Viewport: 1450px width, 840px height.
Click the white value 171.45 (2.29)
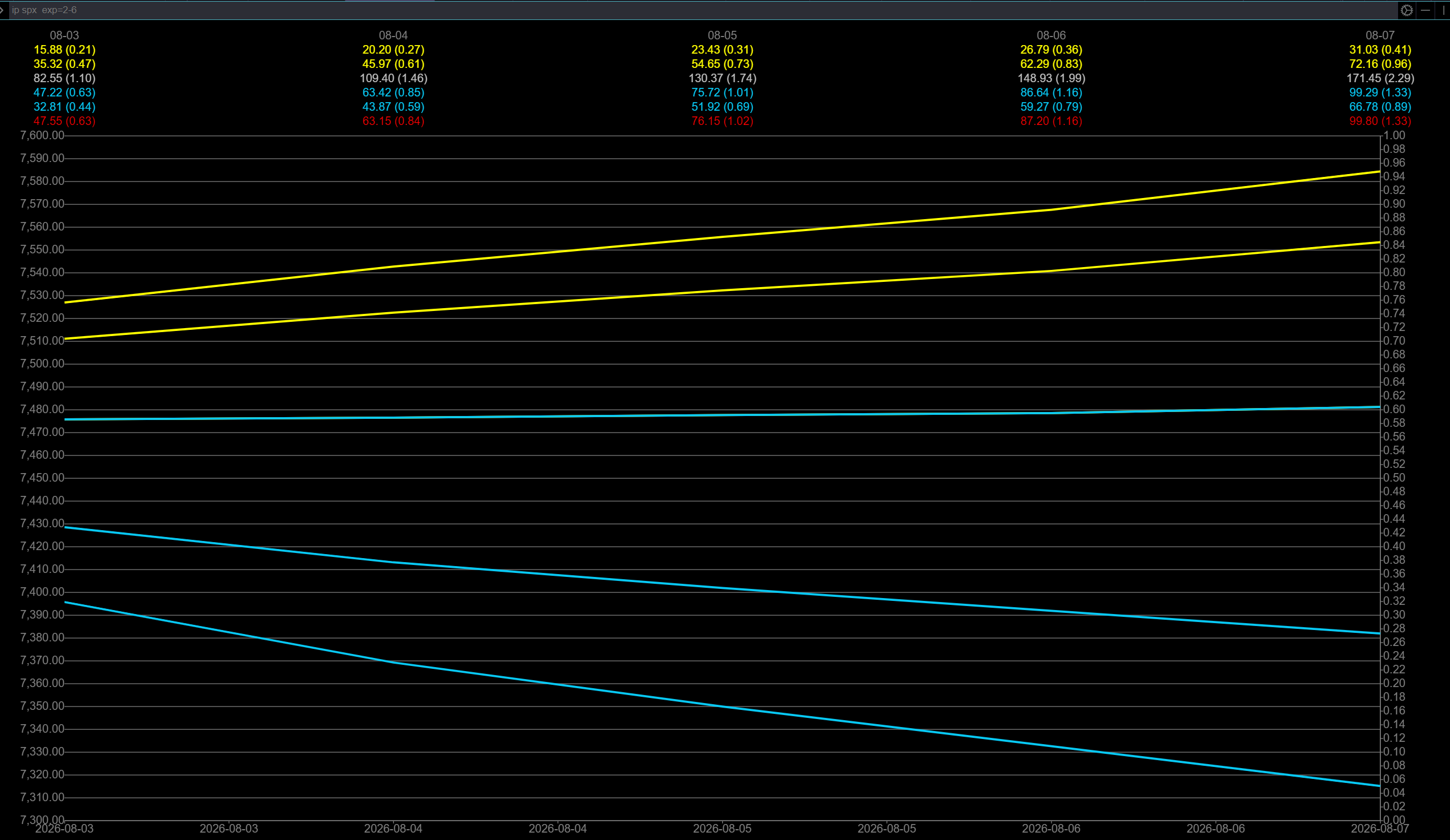(x=1380, y=78)
